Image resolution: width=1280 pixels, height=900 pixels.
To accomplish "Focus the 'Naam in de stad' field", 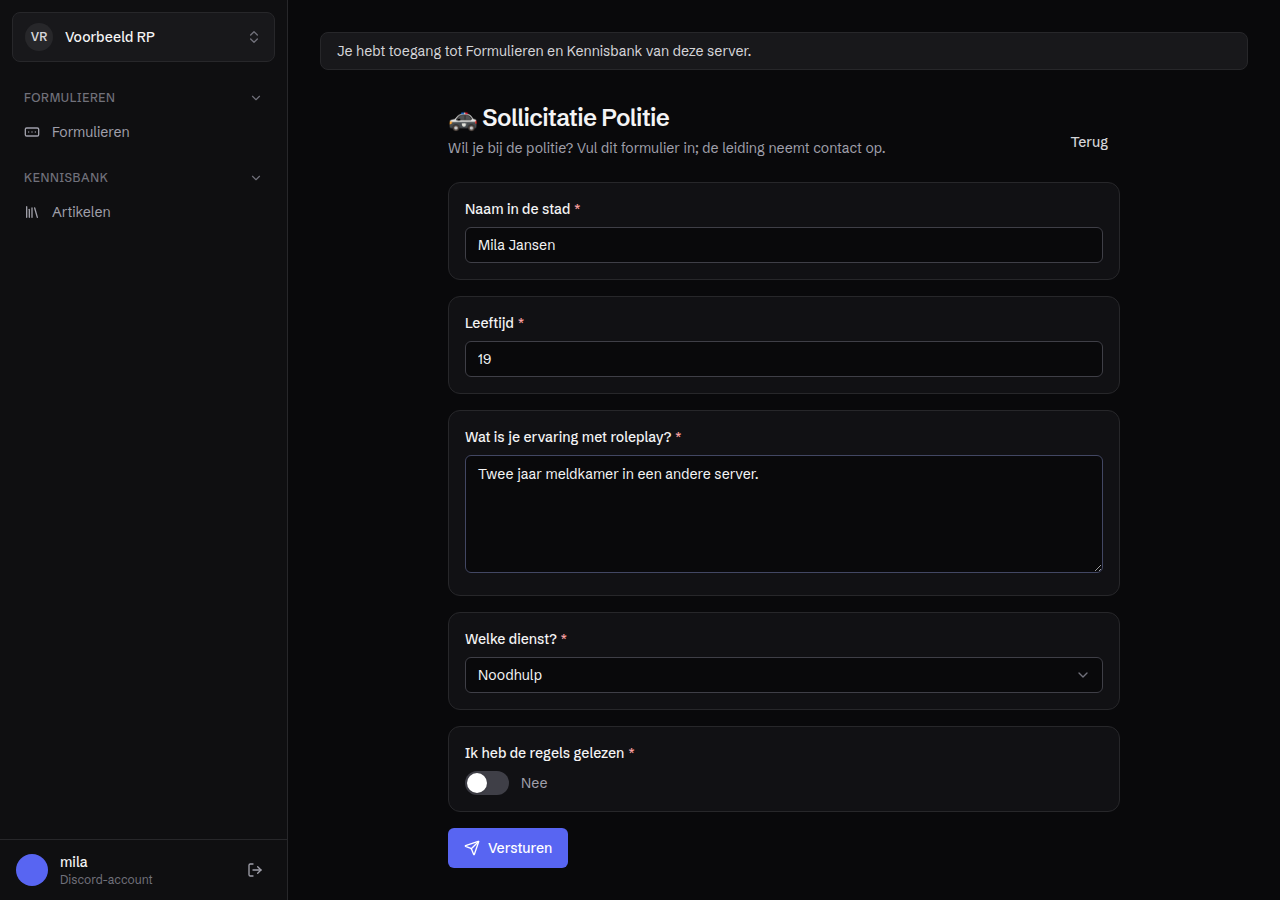I will click(784, 245).
